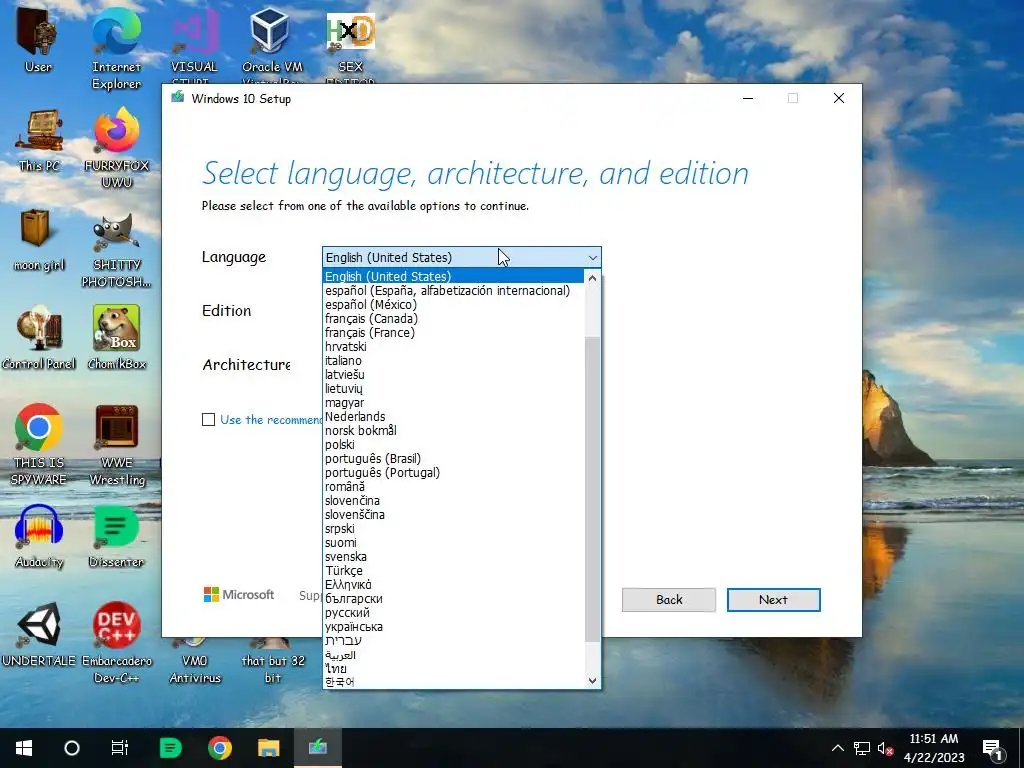Choose lietuvių from the list
Viewport: 1024px width, 768px height.
[x=453, y=389]
